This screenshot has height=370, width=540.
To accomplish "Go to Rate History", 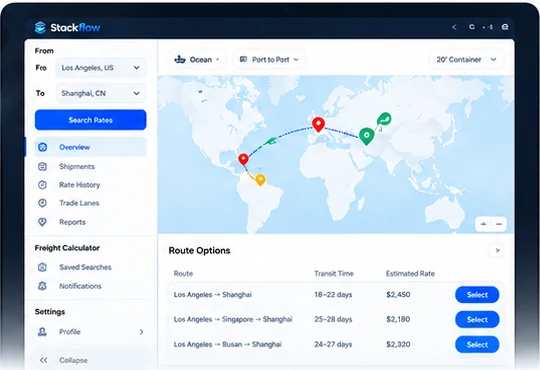I will coord(91,185).
